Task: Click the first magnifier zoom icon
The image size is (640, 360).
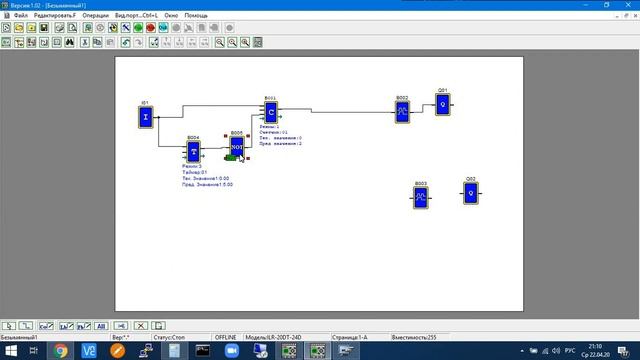Action: click(220, 42)
